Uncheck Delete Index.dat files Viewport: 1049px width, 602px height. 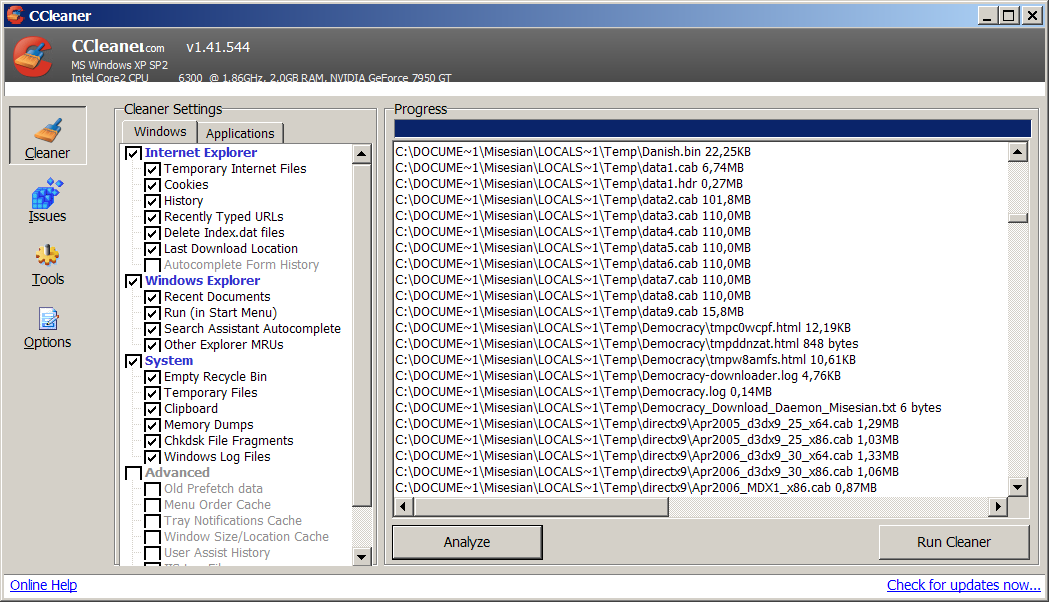[153, 233]
